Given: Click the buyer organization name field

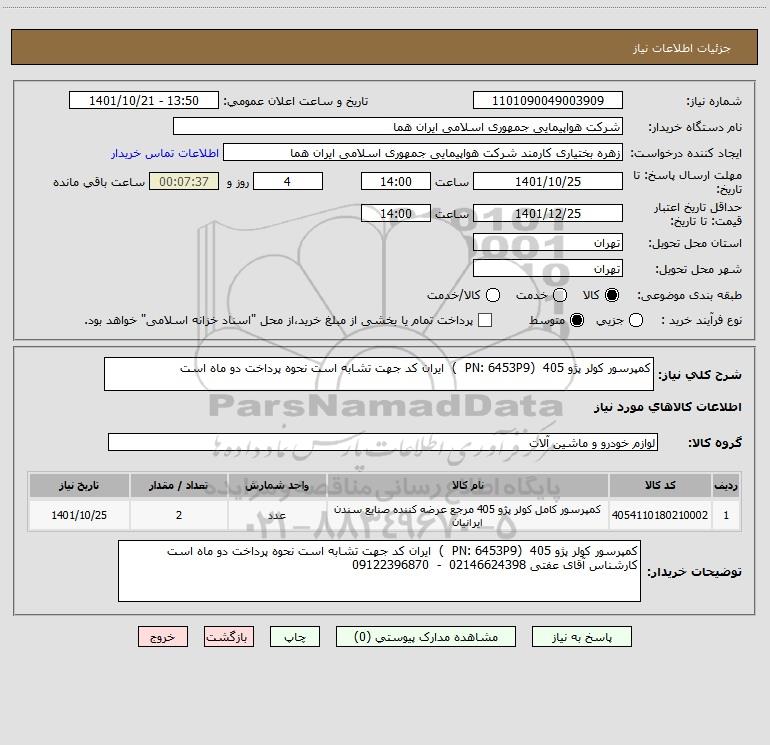Looking at the screenshot, I should tap(398, 127).
